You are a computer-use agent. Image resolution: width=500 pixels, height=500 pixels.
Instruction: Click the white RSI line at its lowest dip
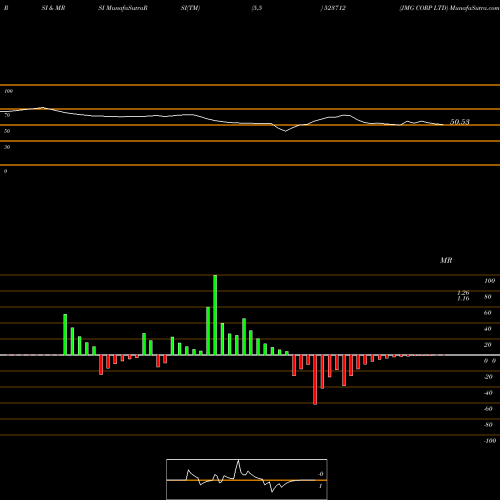(285, 131)
